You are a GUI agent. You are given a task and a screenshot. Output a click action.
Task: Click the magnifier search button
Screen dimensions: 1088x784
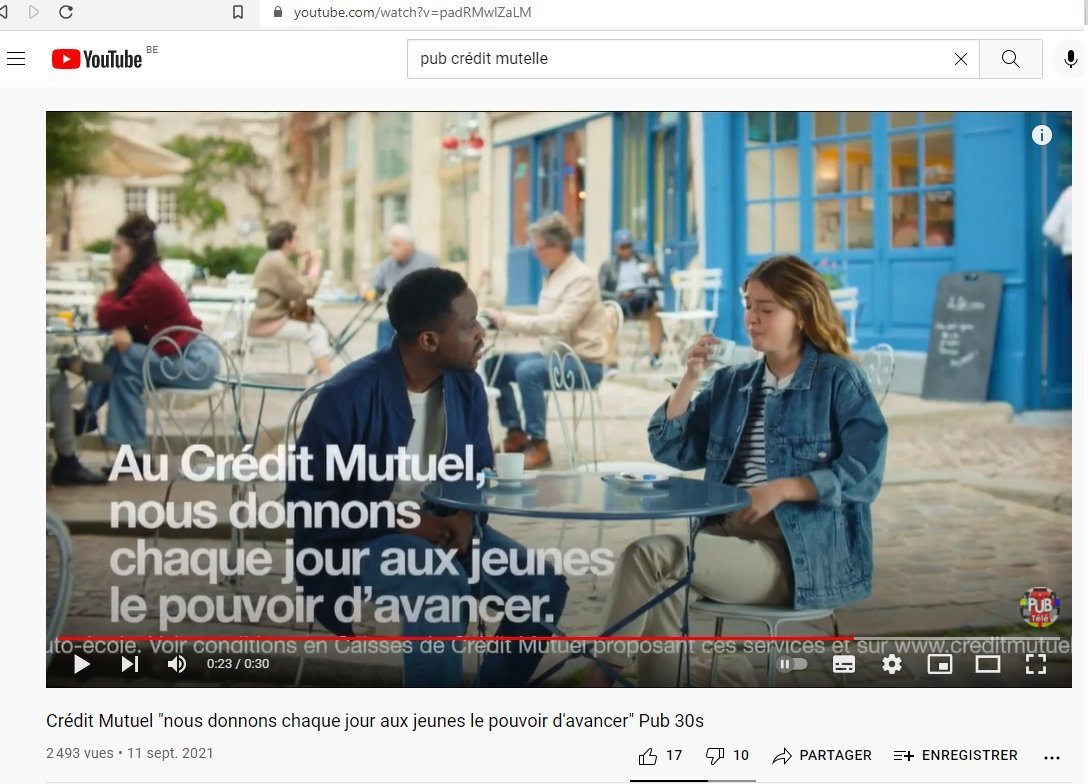tap(1011, 59)
